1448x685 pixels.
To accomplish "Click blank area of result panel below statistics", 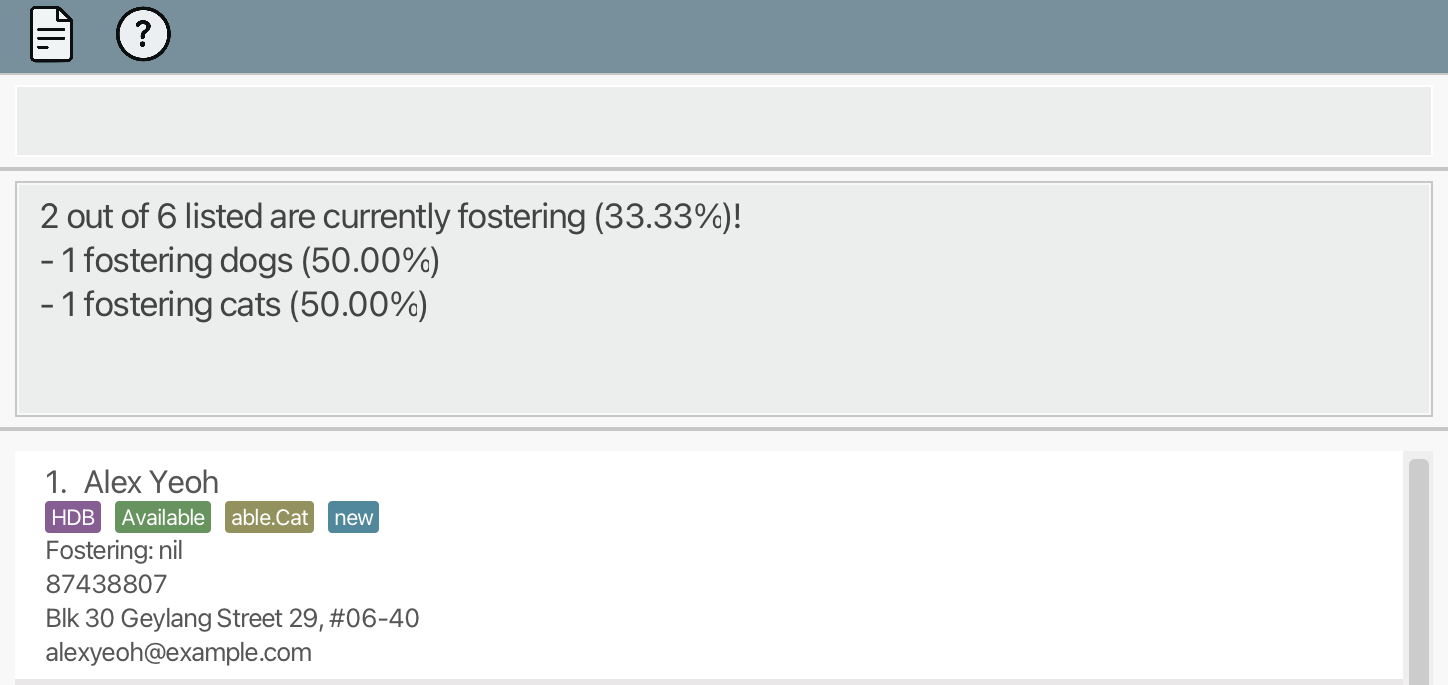I will [723, 370].
